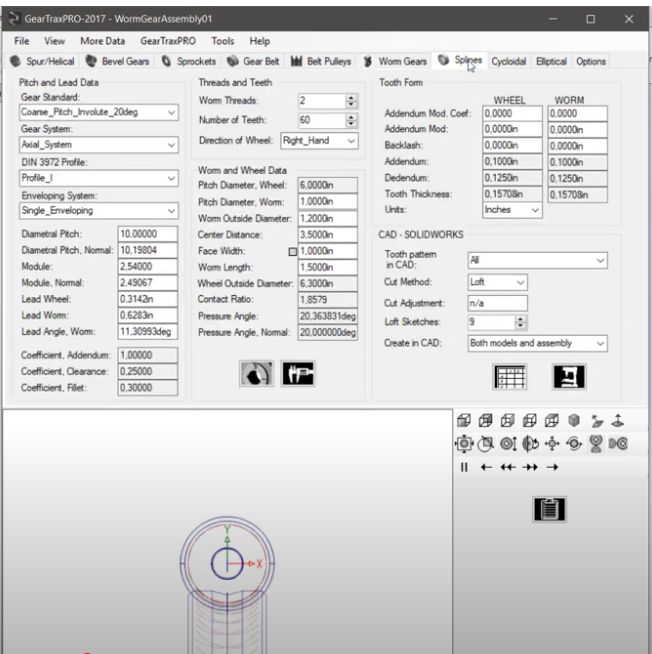The image size is (652, 654).
Task: Click the double right arrow button
Action: click(530, 467)
